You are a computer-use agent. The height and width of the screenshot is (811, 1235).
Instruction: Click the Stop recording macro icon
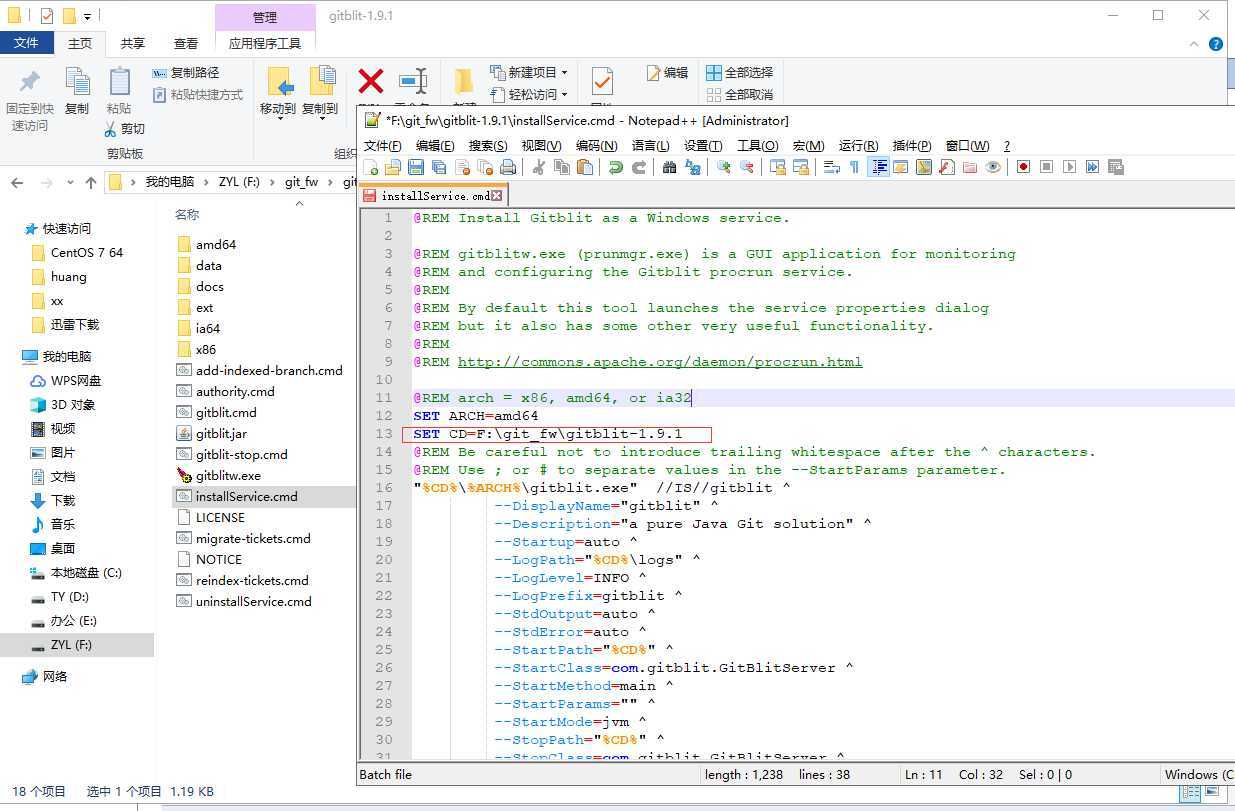tap(1046, 167)
